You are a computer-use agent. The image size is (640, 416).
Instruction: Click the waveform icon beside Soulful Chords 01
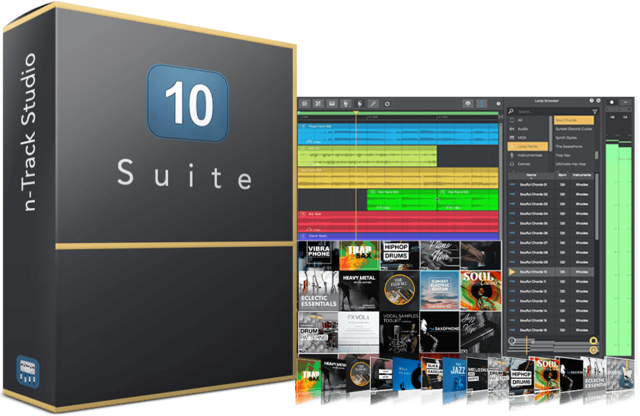(x=512, y=185)
